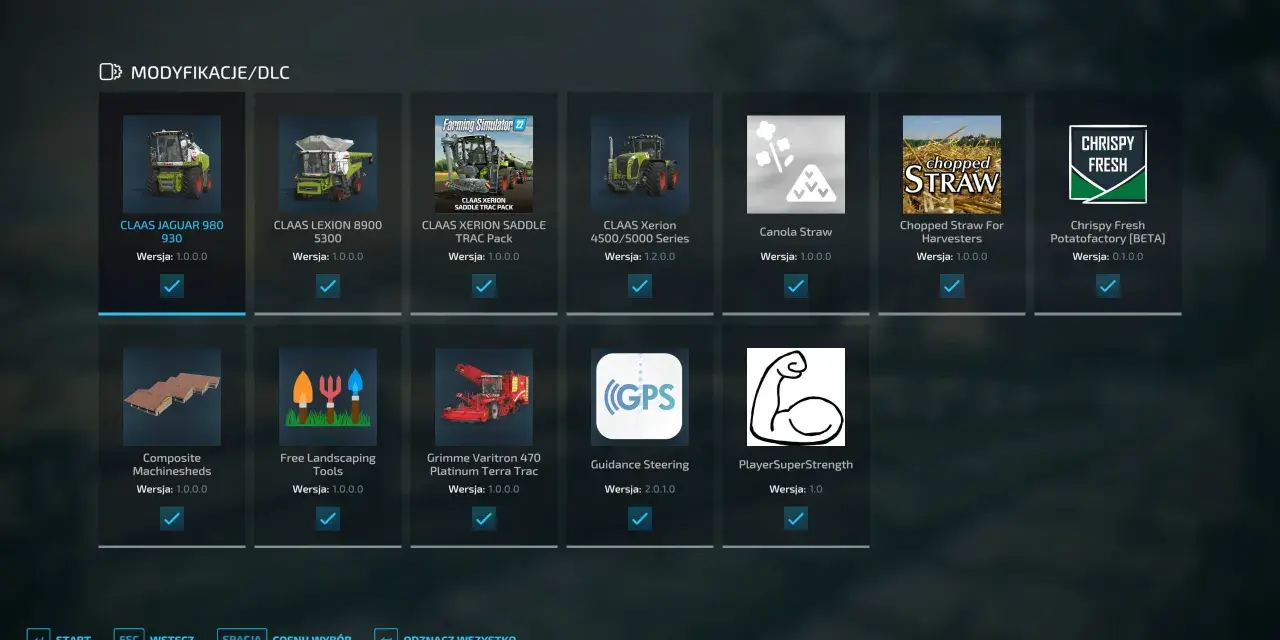Pick the Composite Machinesheds thumbnail

click(172, 397)
